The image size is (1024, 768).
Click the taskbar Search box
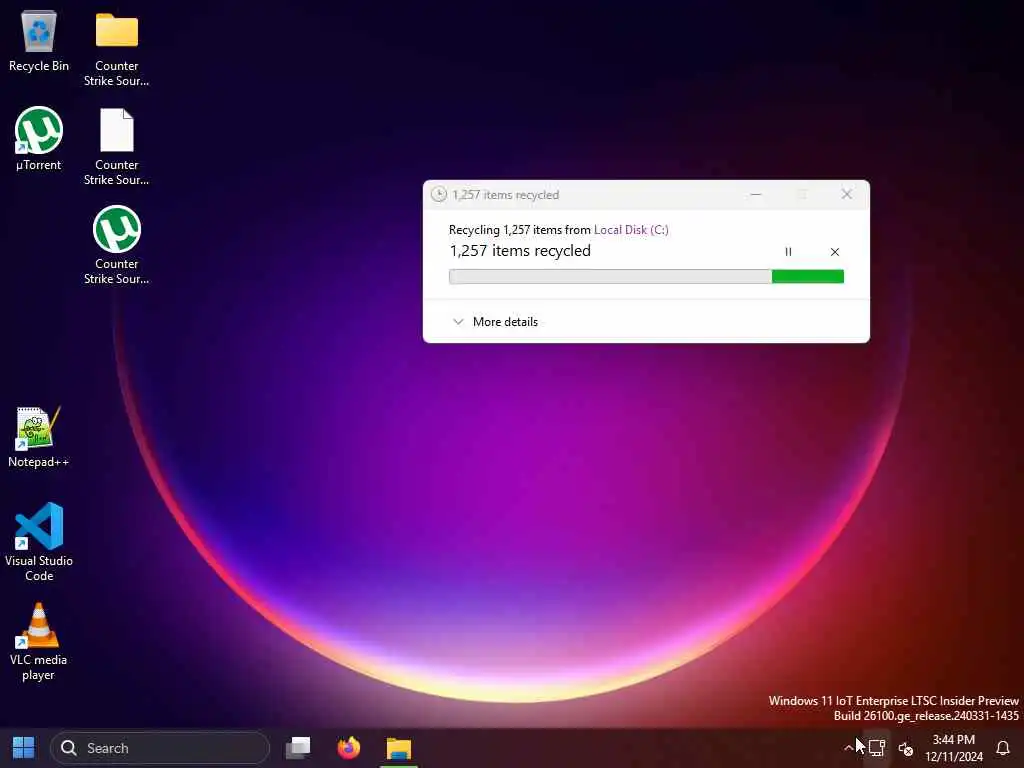160,748
